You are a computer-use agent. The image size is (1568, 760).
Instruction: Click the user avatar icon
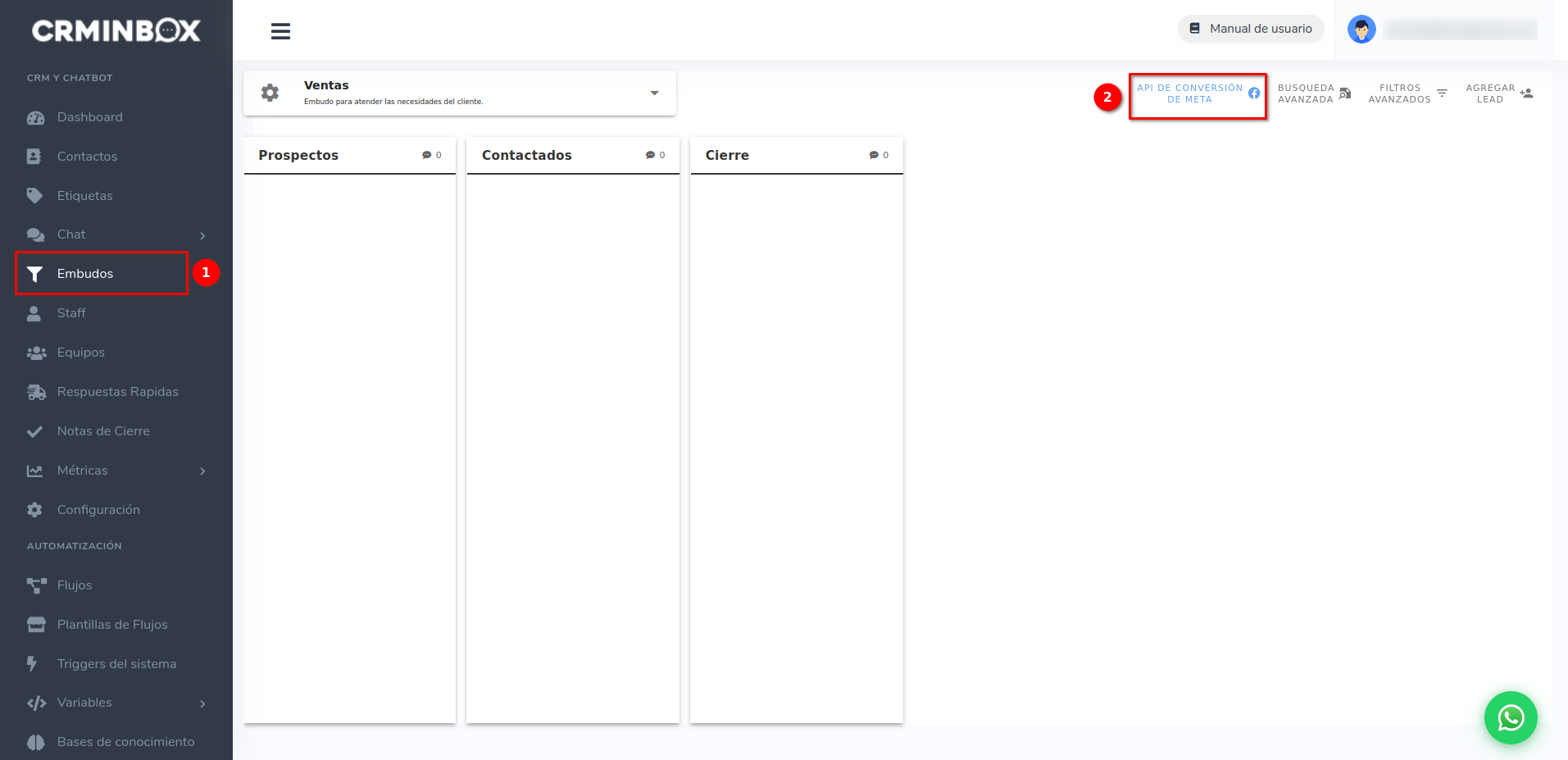click(1361, 30)
